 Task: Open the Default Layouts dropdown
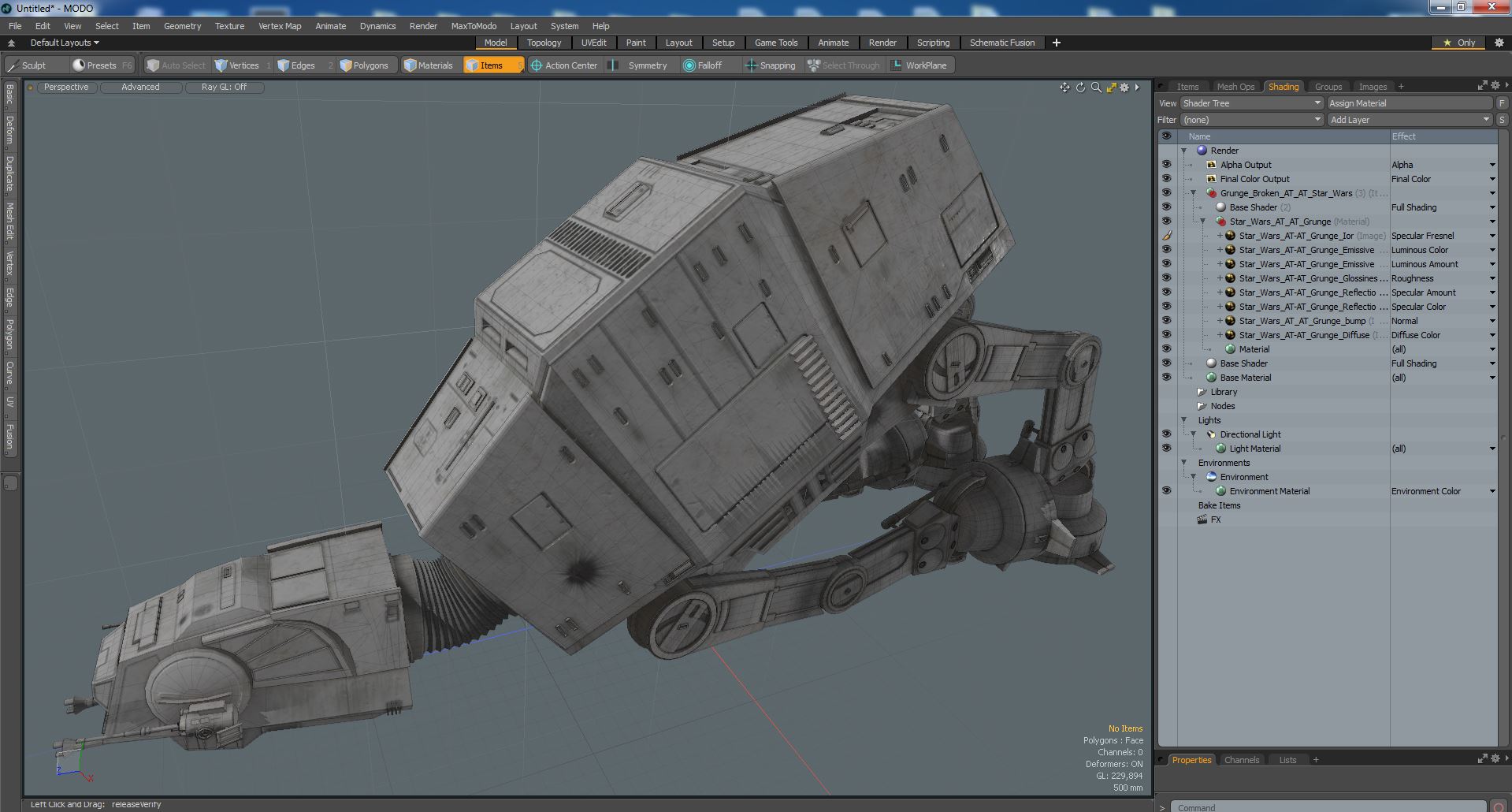(65, 43)
